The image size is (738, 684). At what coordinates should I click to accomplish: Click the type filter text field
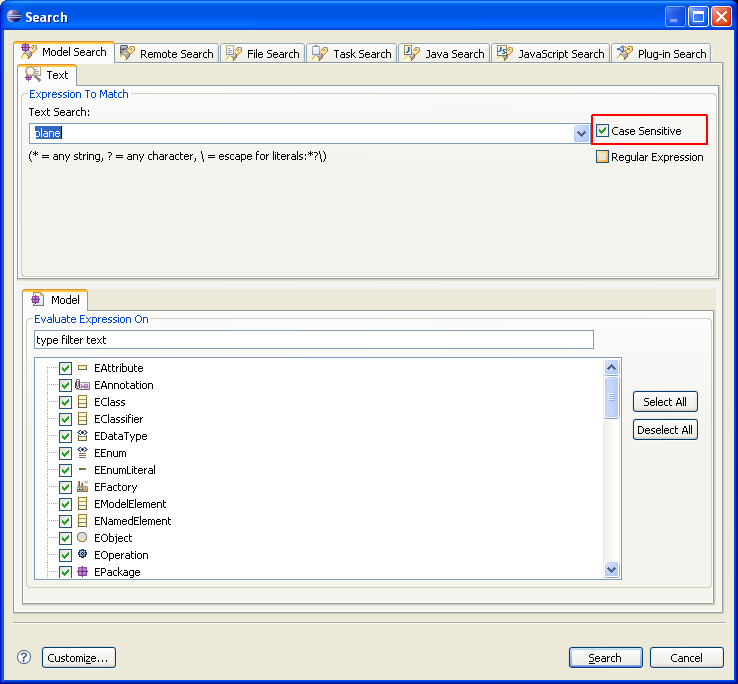(314, 339)
